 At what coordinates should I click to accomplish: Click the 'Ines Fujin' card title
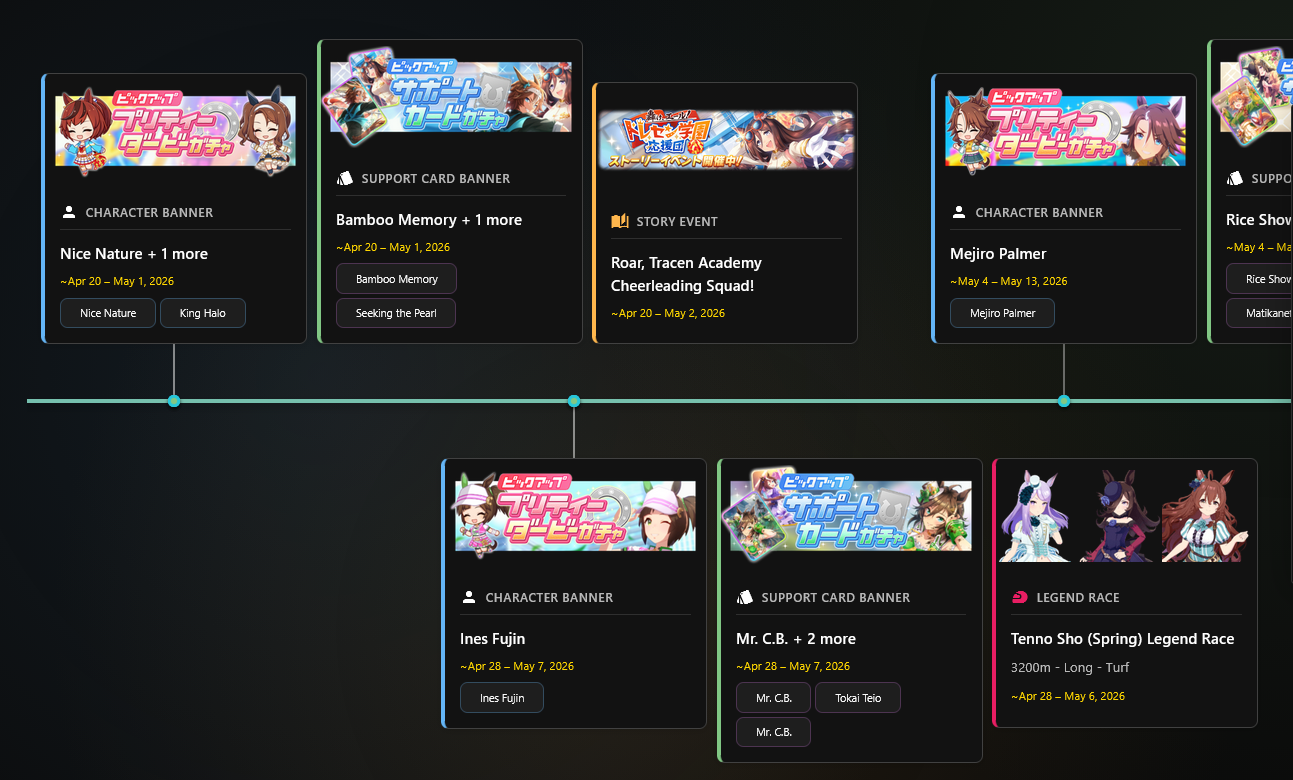(x=492, y=639)
